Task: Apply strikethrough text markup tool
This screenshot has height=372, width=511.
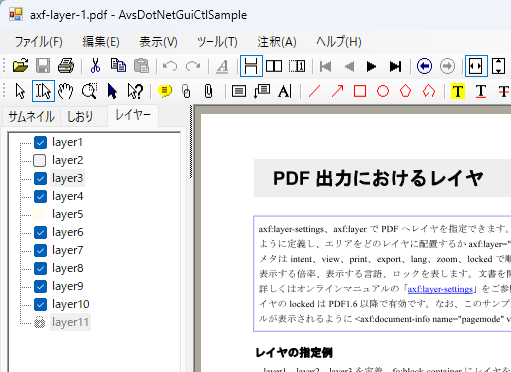Action: [504, 91]
